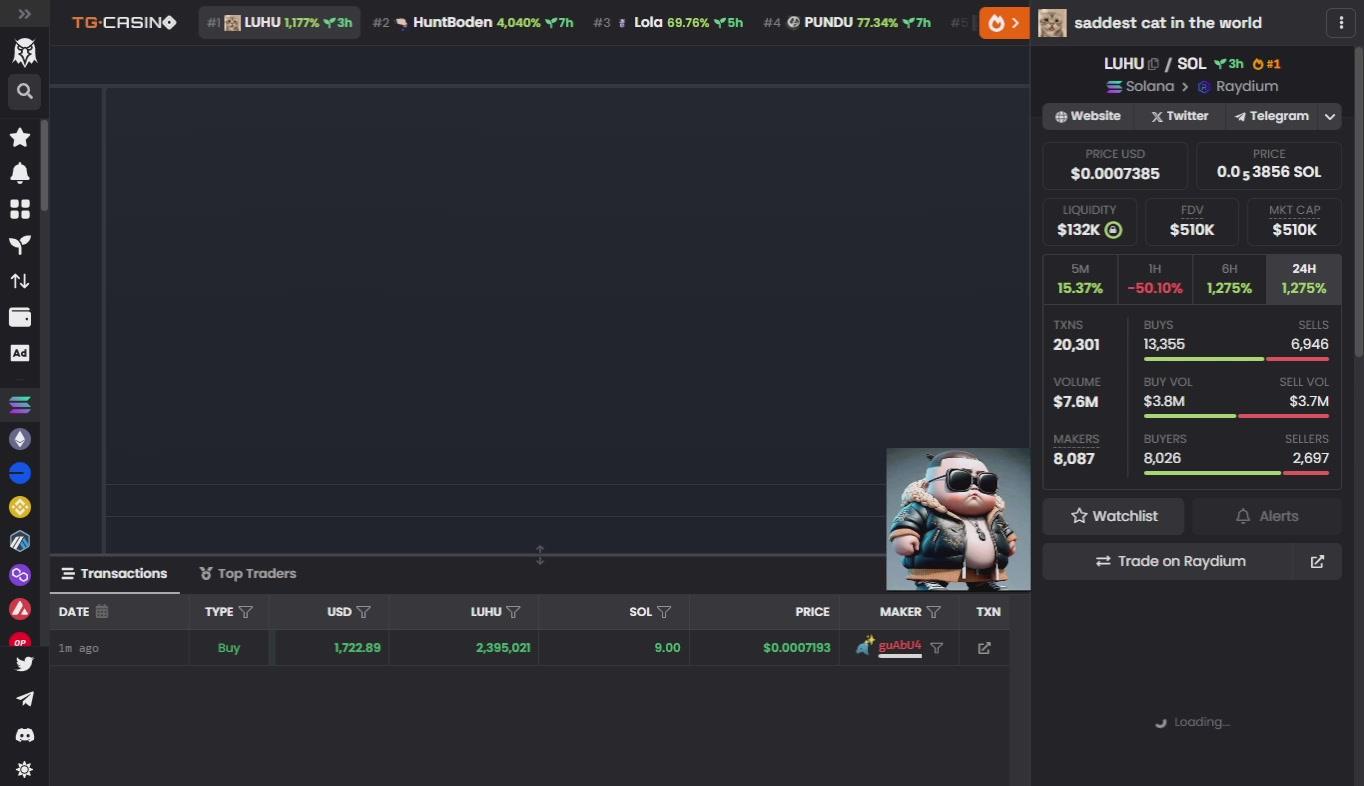This screenshot has height=786, width=1364.
Task: Open the wallet portfolio icon
Action: point(20,317)
